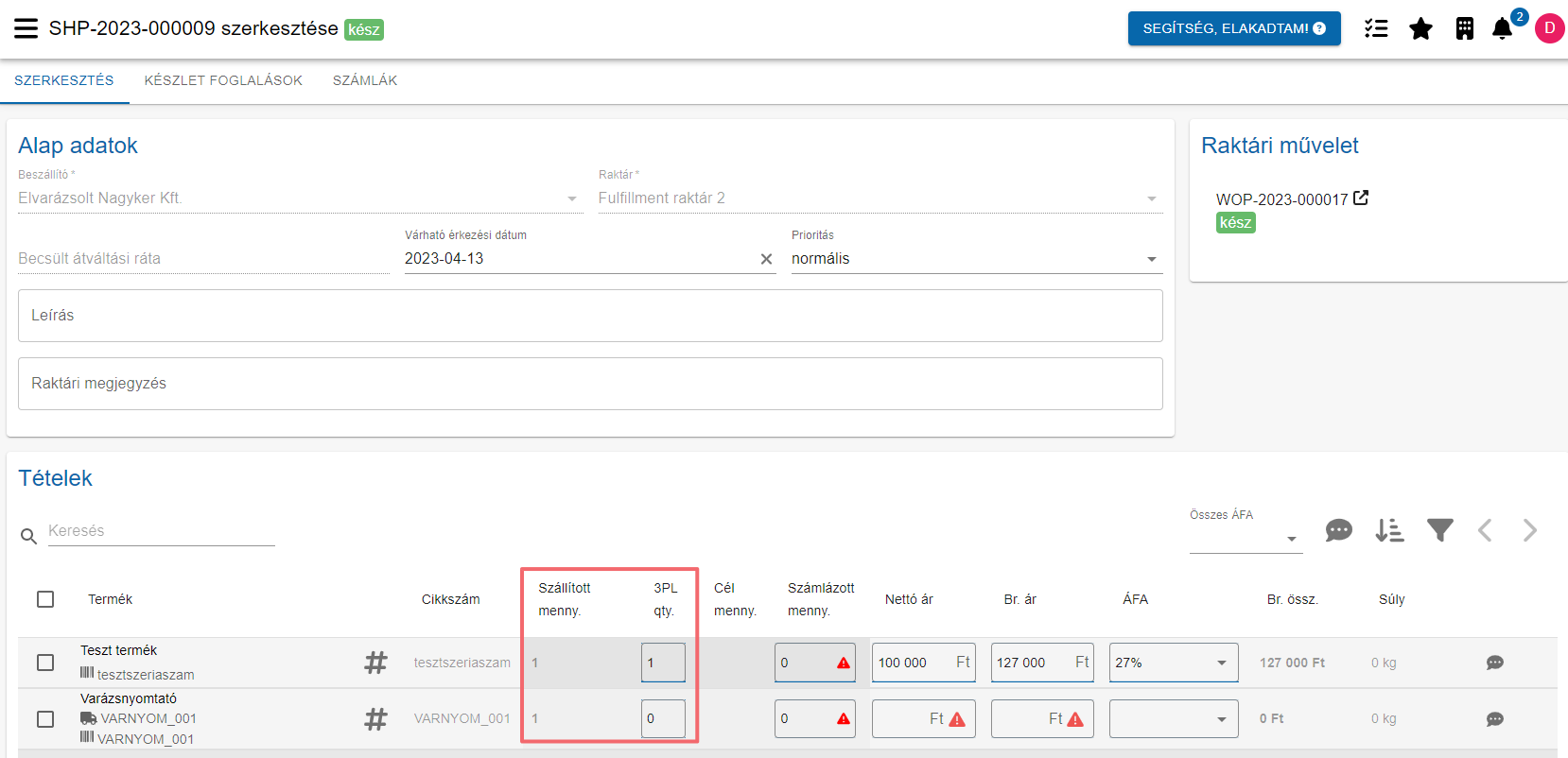Screen dimensions: 1568x758
Task: Click the Leírás description field
Action: tap(590, 316)
